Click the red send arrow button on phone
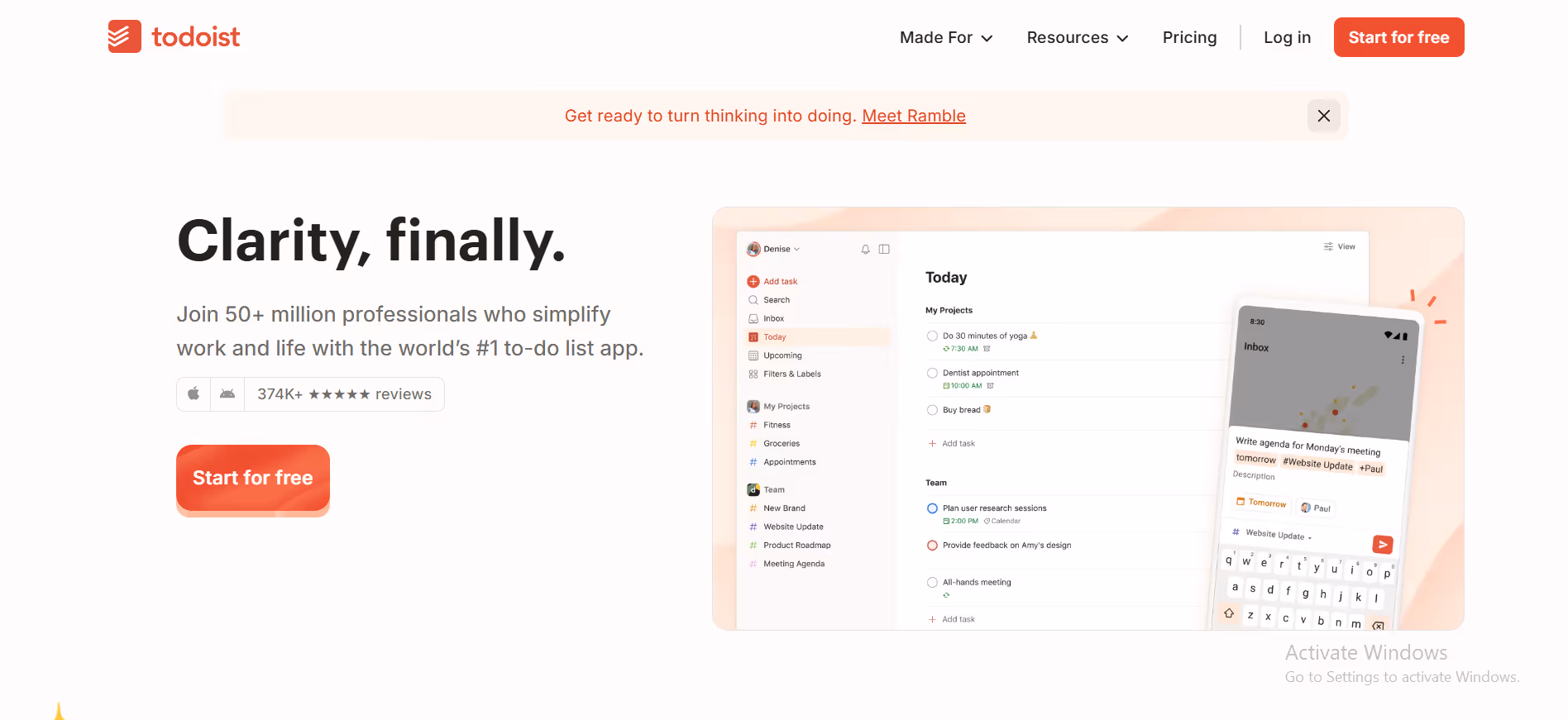 click(x=1383, y=544)
